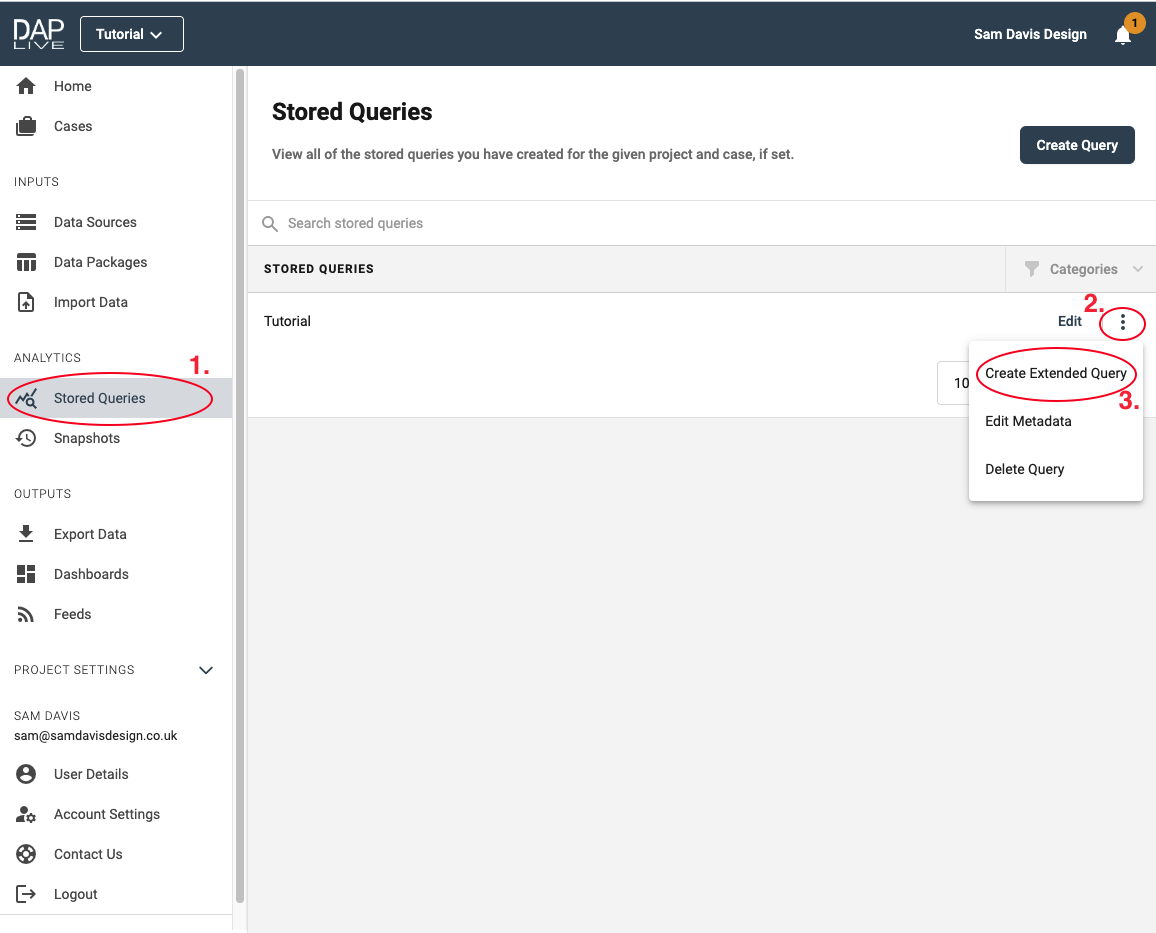Click the sam@samdavisdesign.co.uk email text
Image resolution: width=1156 pixels, height=933 pixels.
96,735
